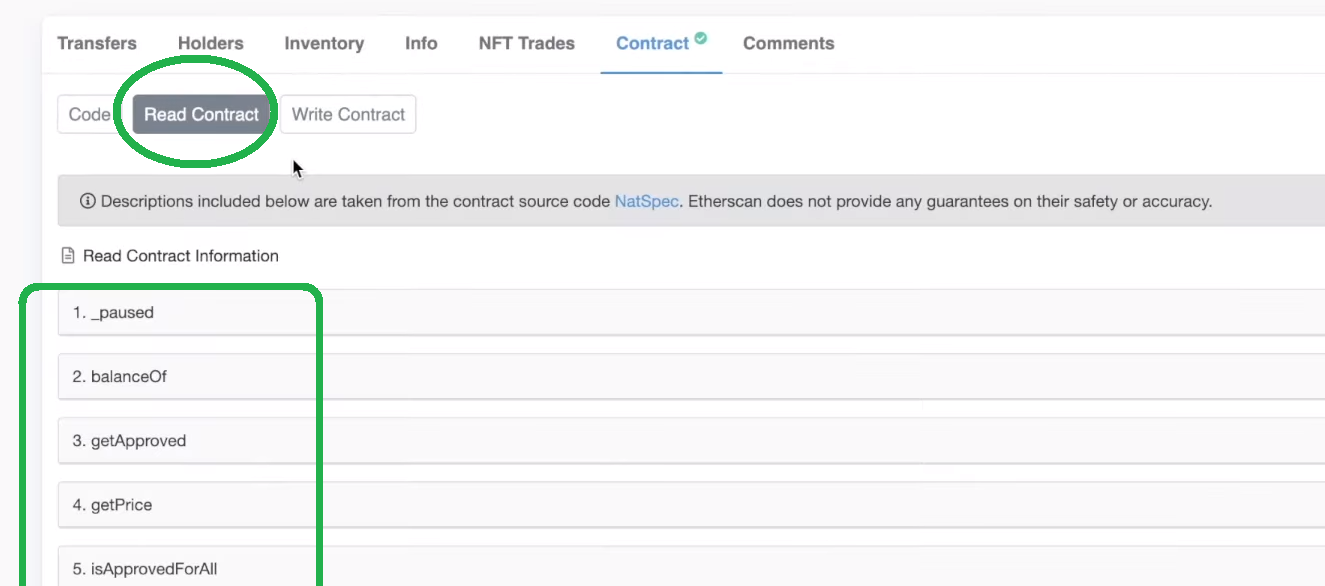Open the NatSpec link
This screenshot has width=1325, height=586.
point(646,201)
